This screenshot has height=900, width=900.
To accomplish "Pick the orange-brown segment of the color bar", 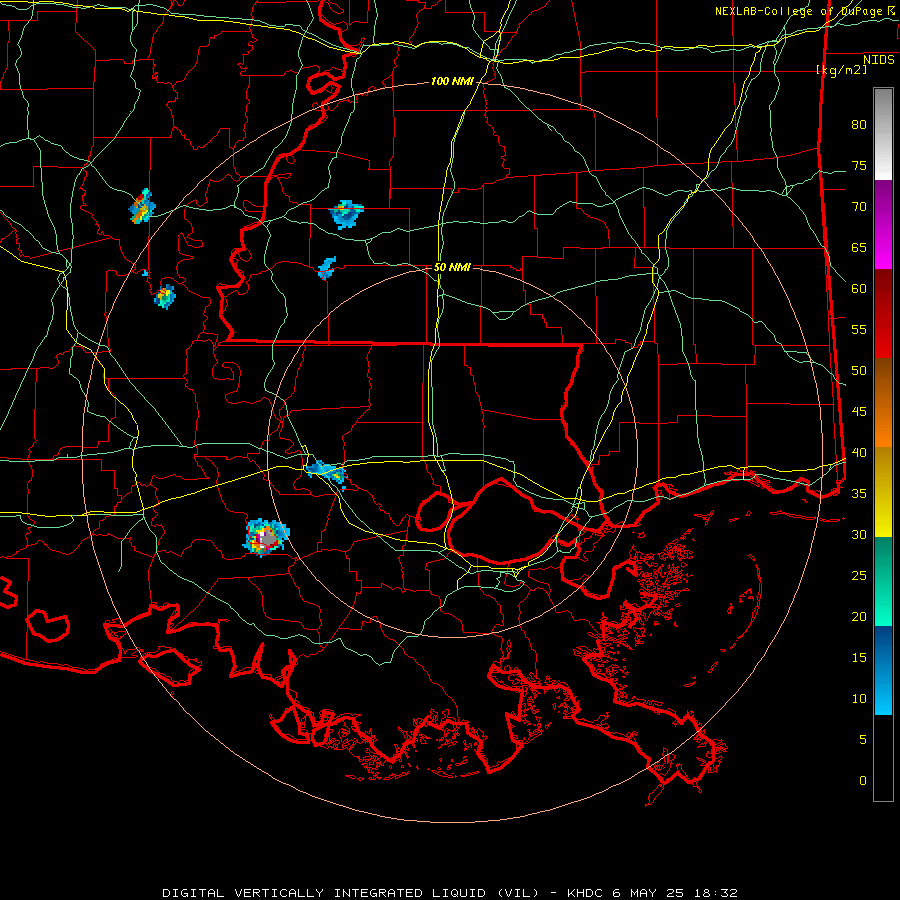I will coord(883,402).
